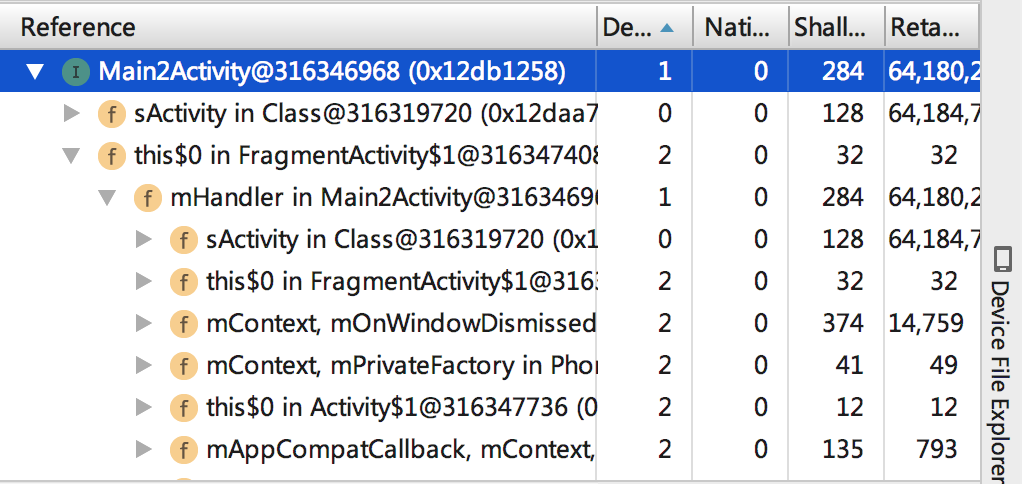Open the Device File Explorer side tab
1022x484 pixels.
point(1002,365)
